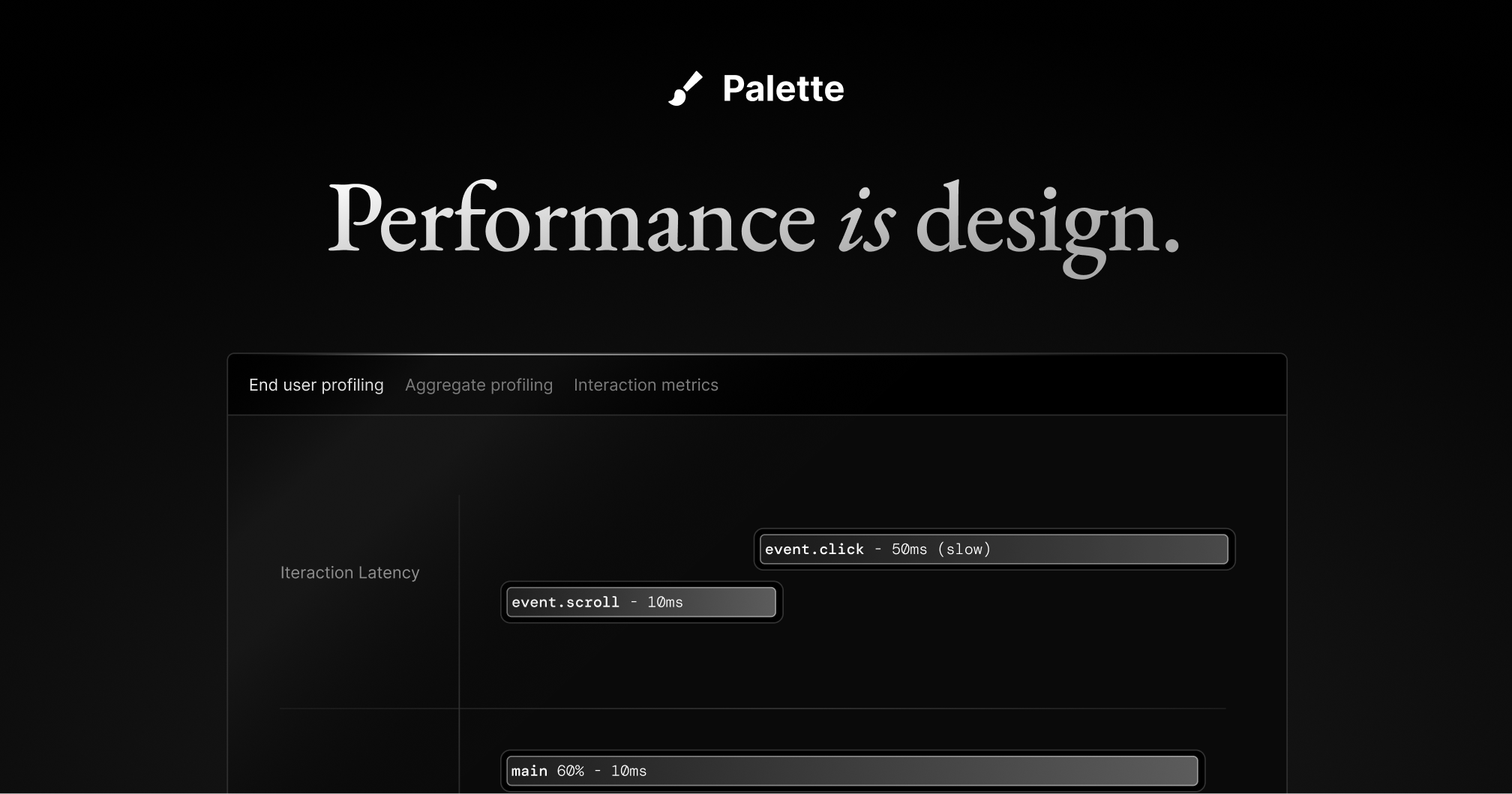Click the event.click 50ms slow span bar
Screen dimensions: 1512x794
pos(994,549)
